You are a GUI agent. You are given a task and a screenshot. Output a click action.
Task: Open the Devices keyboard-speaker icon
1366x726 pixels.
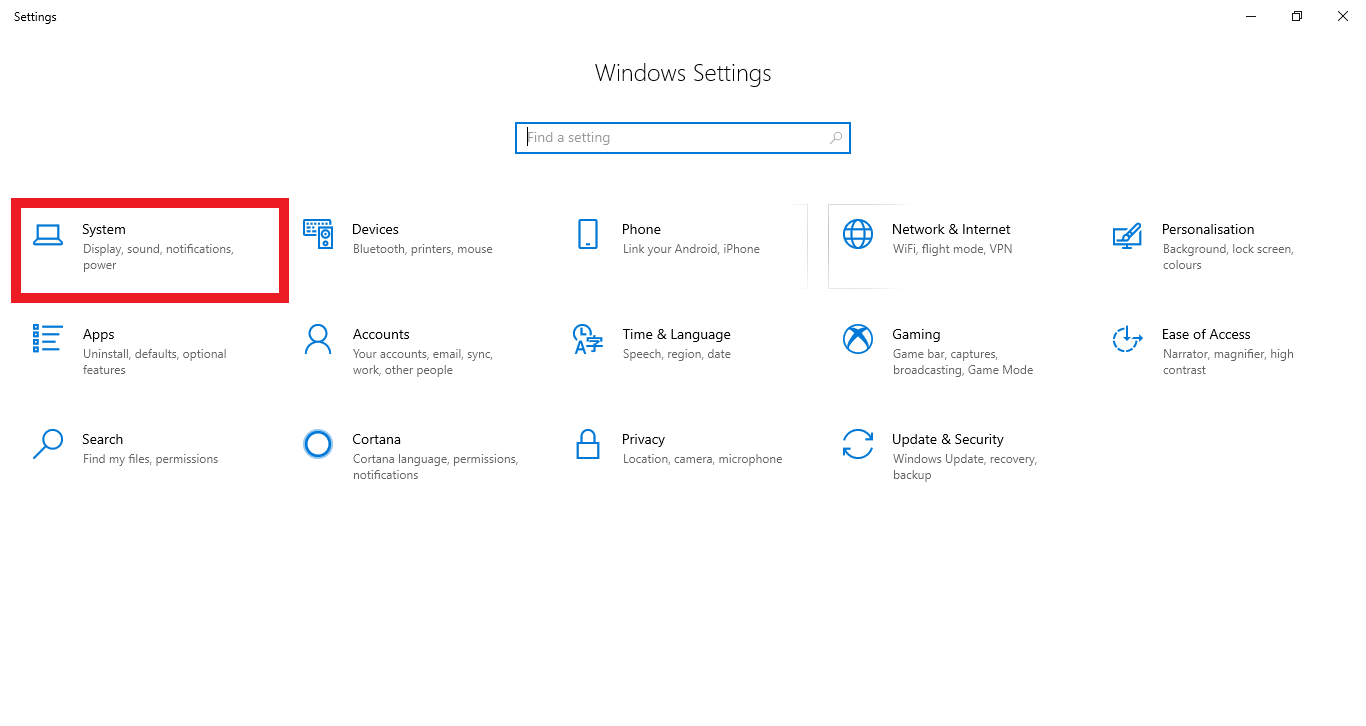[318, 234]
